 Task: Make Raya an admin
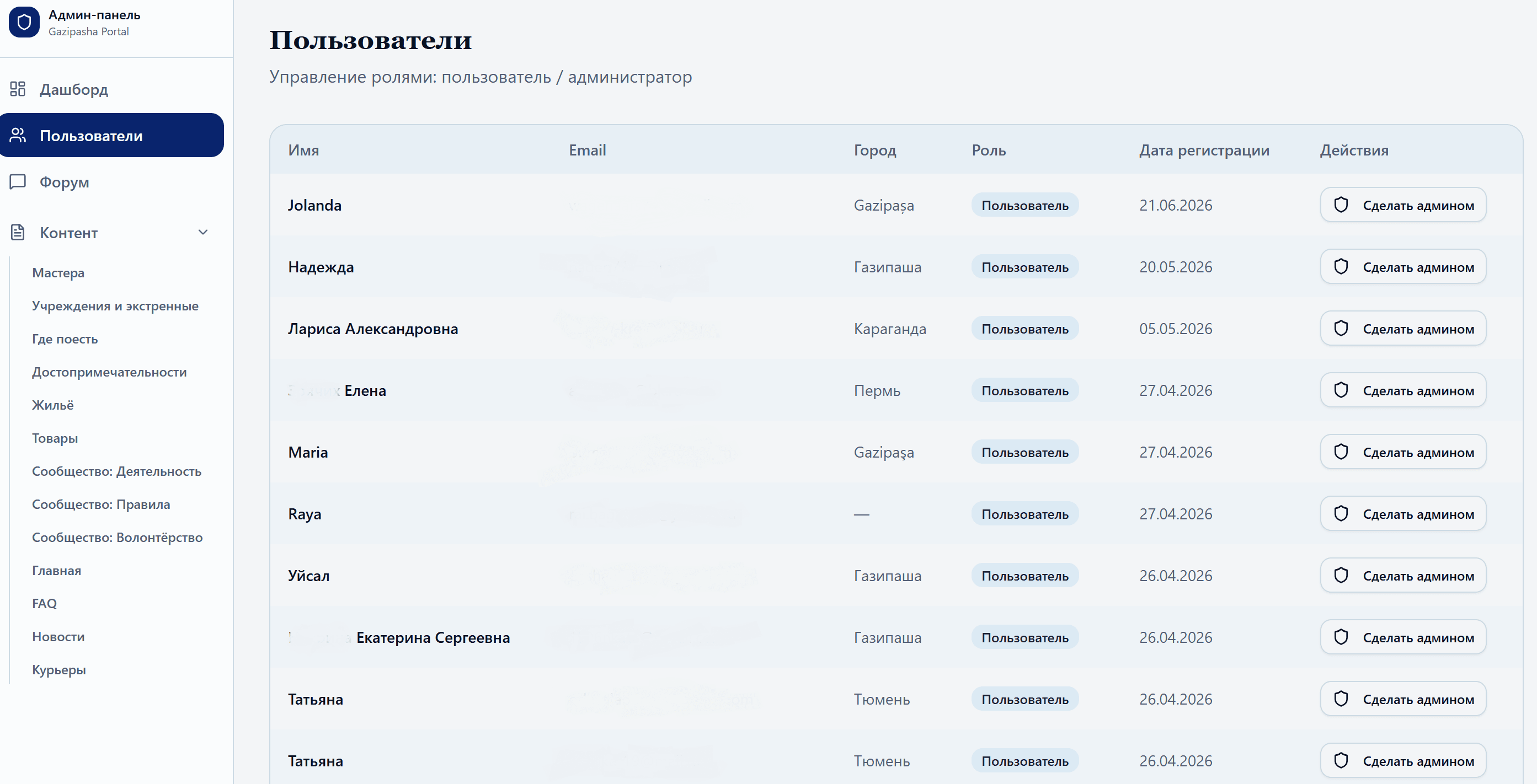(x=1403, y=514)
